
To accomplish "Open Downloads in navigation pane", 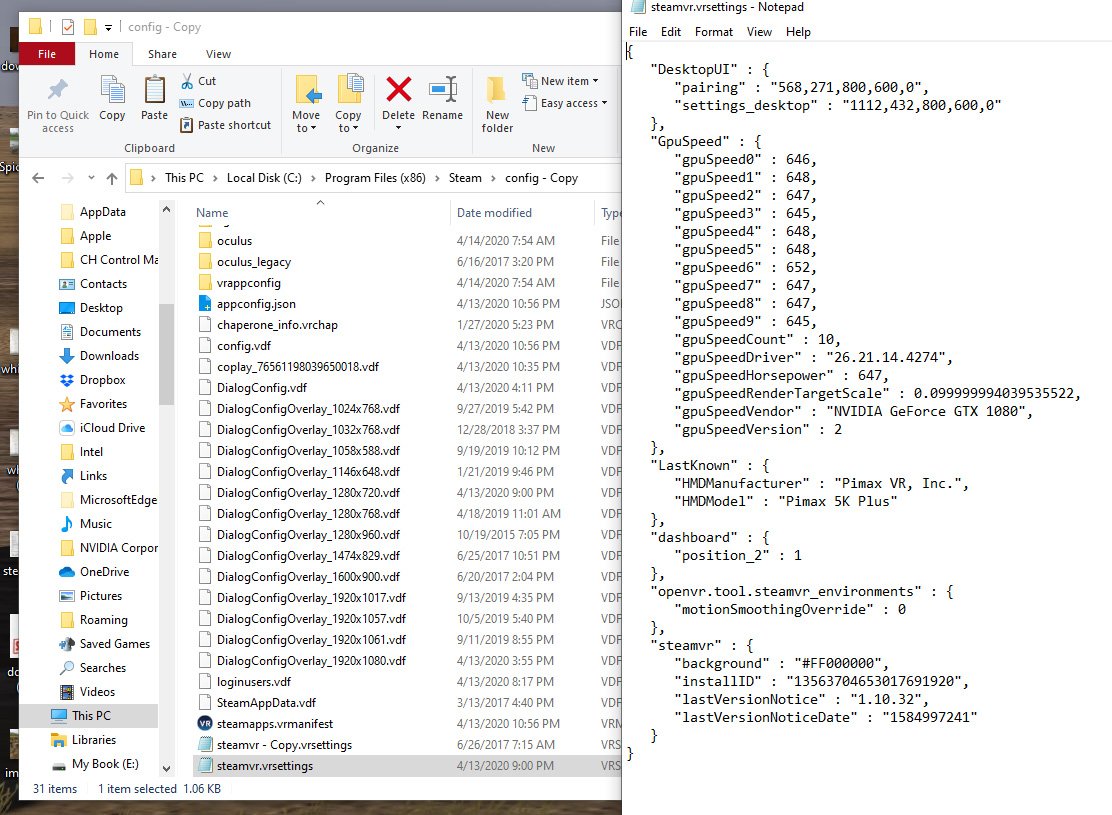I will coord(109,356).
